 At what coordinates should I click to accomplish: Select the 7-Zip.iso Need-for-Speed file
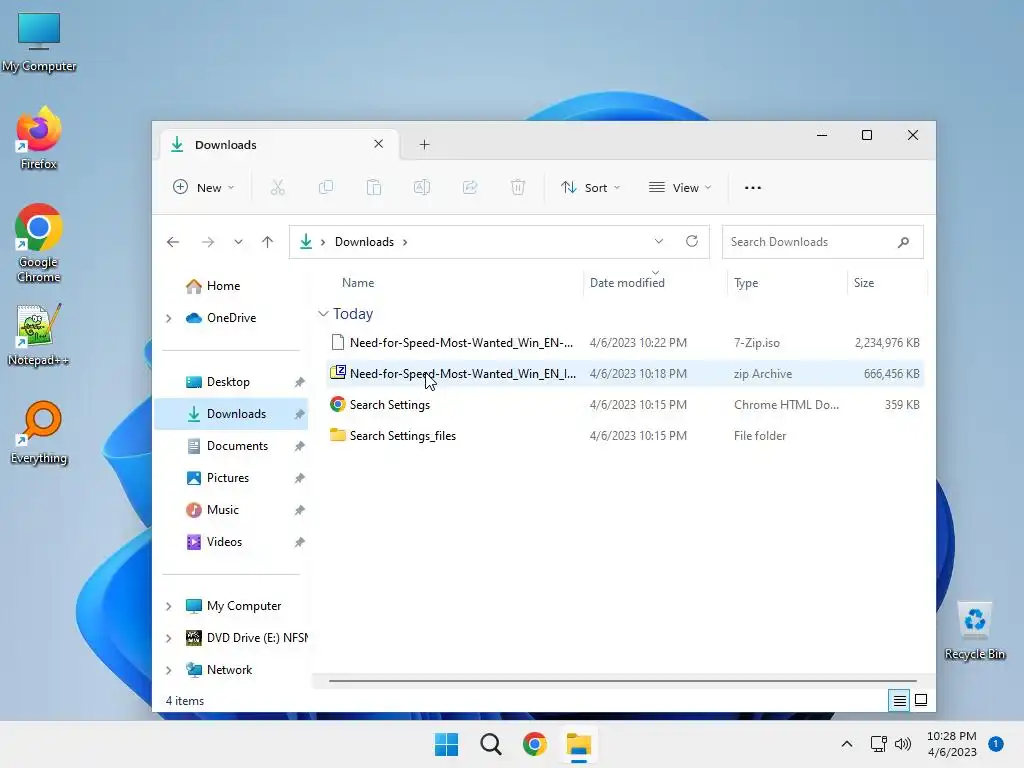click(625, 343)
